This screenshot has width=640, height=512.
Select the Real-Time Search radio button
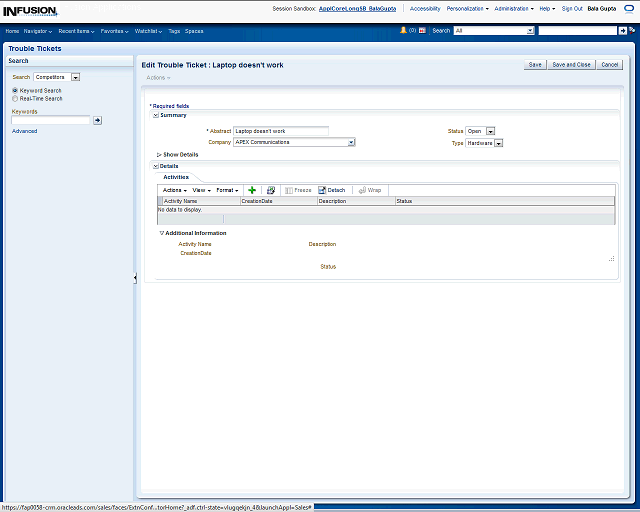pyautogui.click(x=15, y=99)
